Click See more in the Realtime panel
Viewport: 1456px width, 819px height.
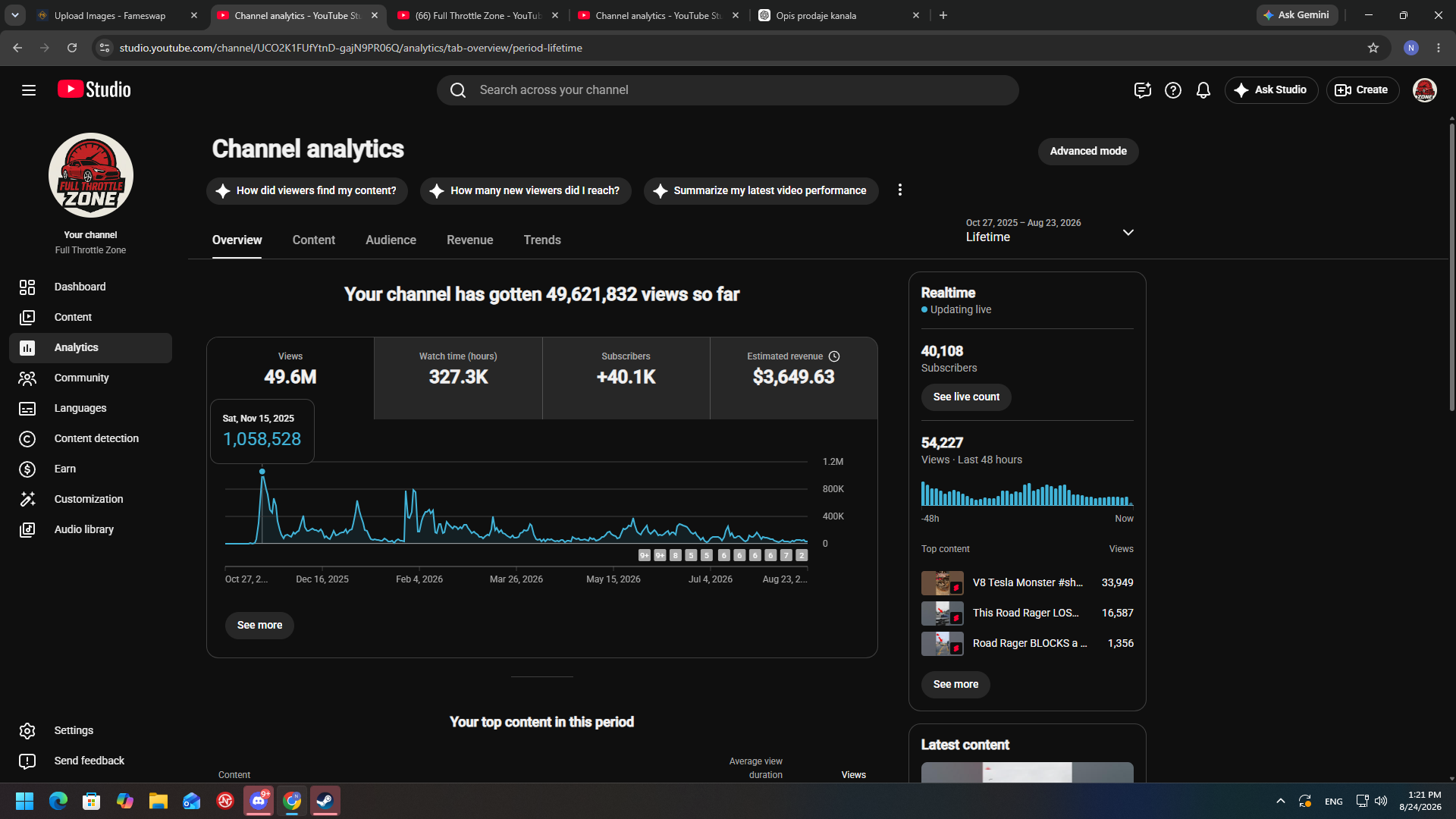coord(955,685)
